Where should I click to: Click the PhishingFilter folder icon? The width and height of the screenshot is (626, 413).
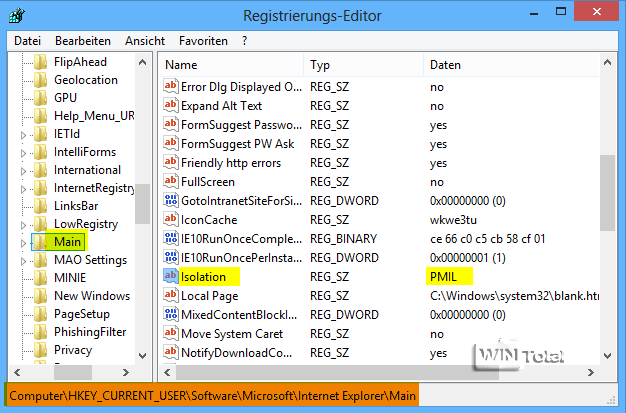pyautogui.click(x=40, y=332)
